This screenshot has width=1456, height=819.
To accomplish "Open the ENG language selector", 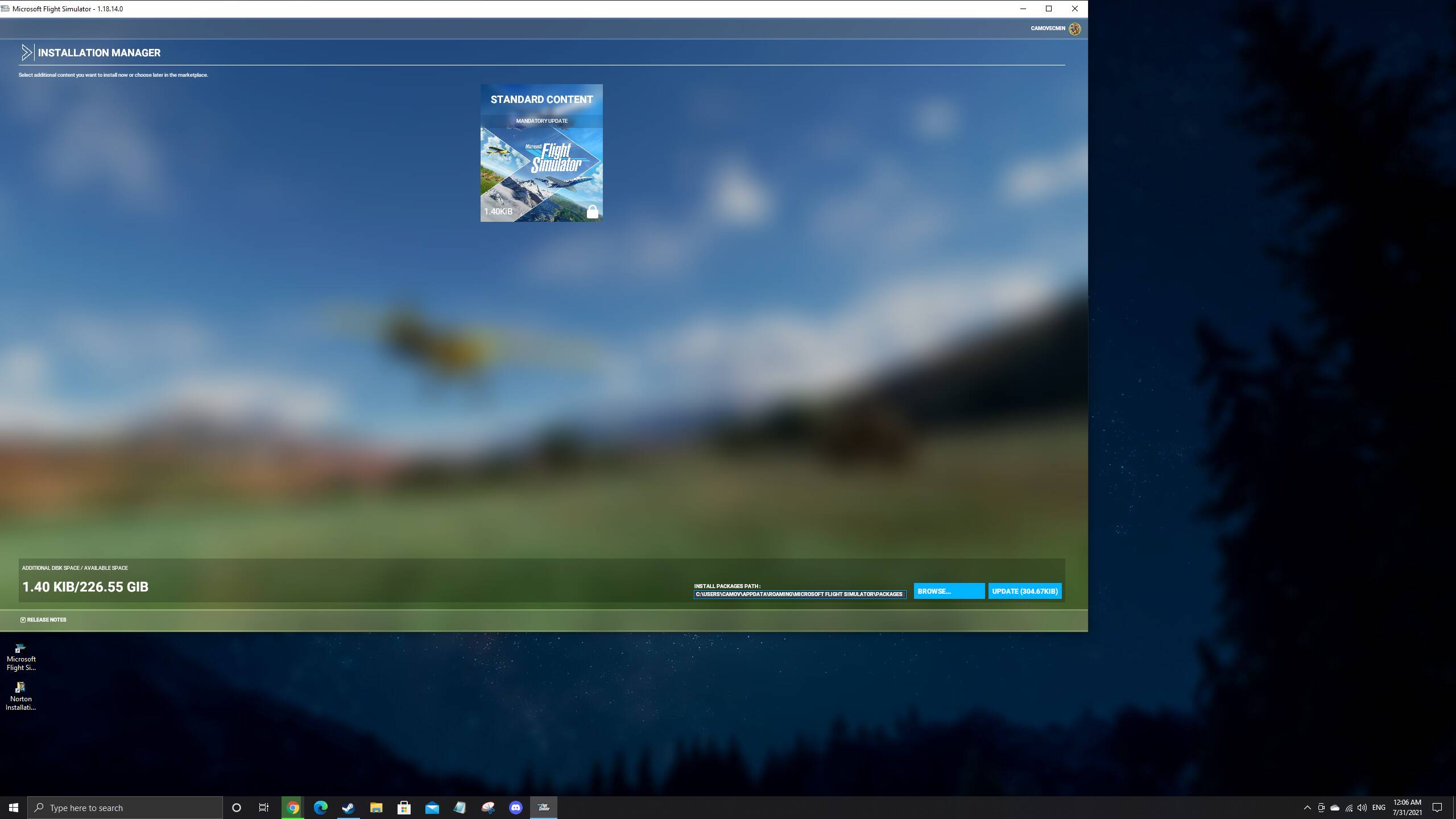I will [x=1379, y=808].
